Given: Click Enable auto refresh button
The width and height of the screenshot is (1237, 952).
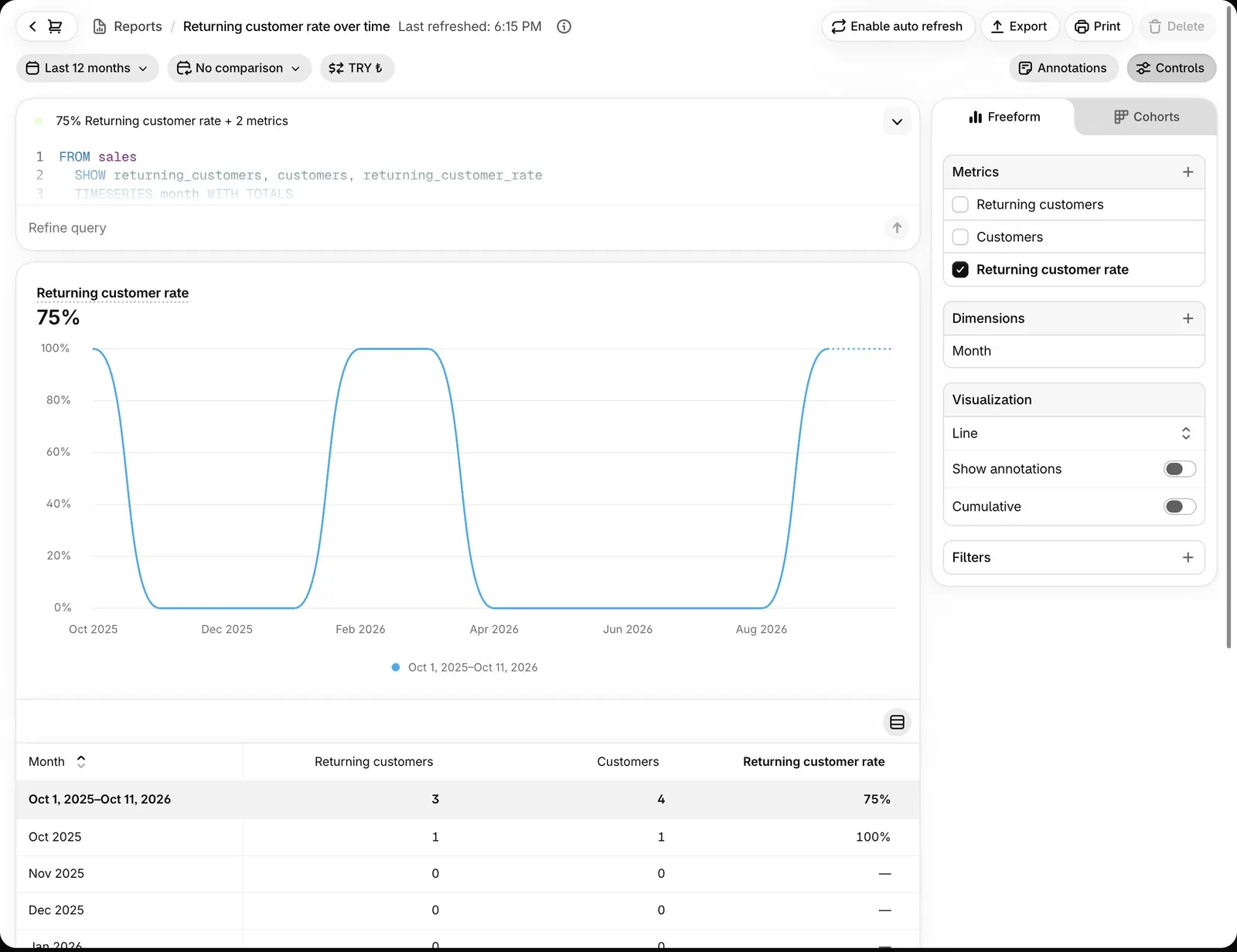Looking at the screenshot, I should coord(898,26).
